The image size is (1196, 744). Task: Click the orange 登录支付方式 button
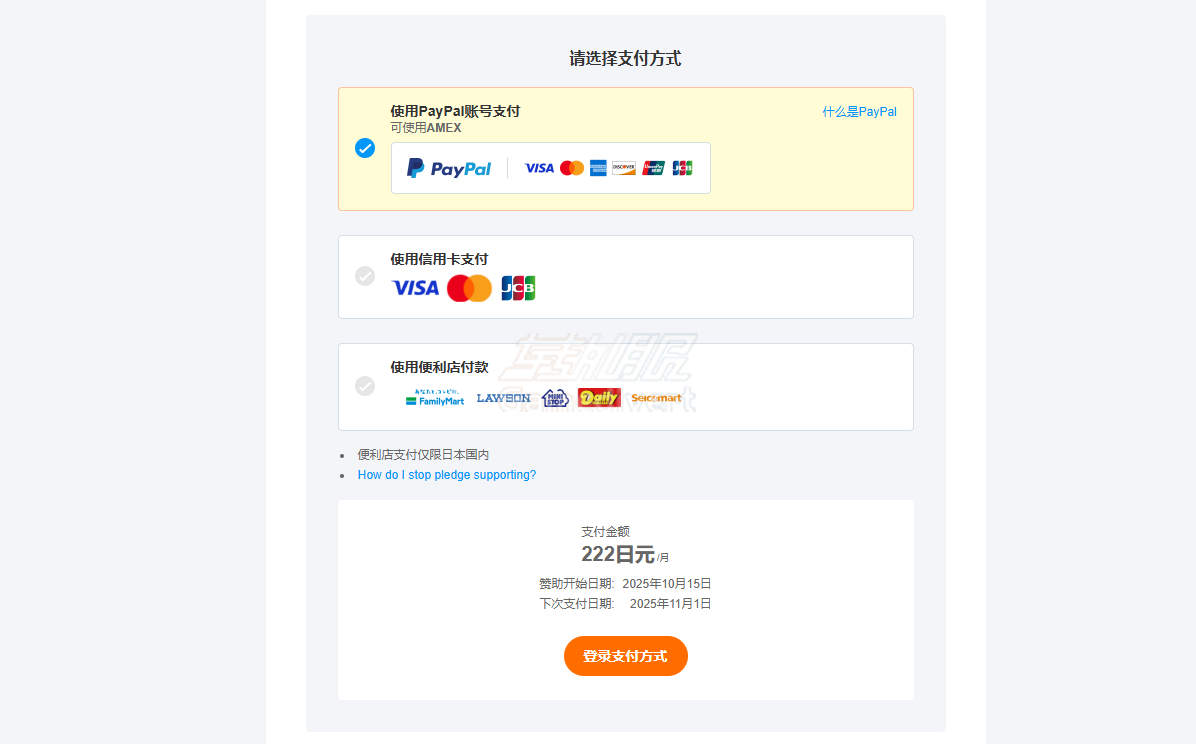pyautogui.click(x=625, y=656)
